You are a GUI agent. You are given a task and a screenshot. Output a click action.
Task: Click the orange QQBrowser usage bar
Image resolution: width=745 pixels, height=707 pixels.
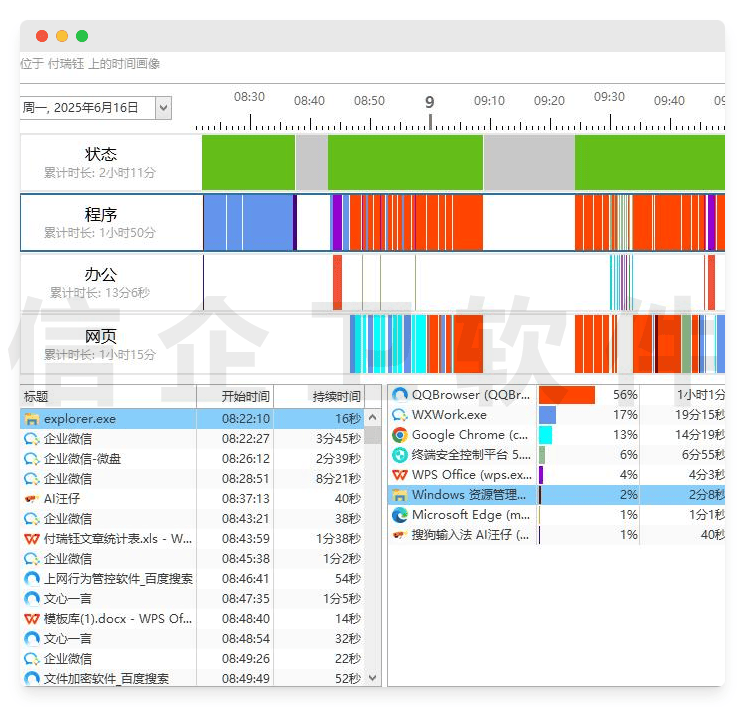[566, 395]
